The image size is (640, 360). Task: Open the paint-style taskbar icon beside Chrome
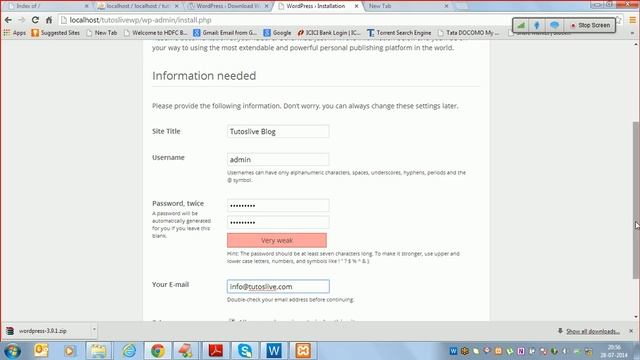coord(186,351)
